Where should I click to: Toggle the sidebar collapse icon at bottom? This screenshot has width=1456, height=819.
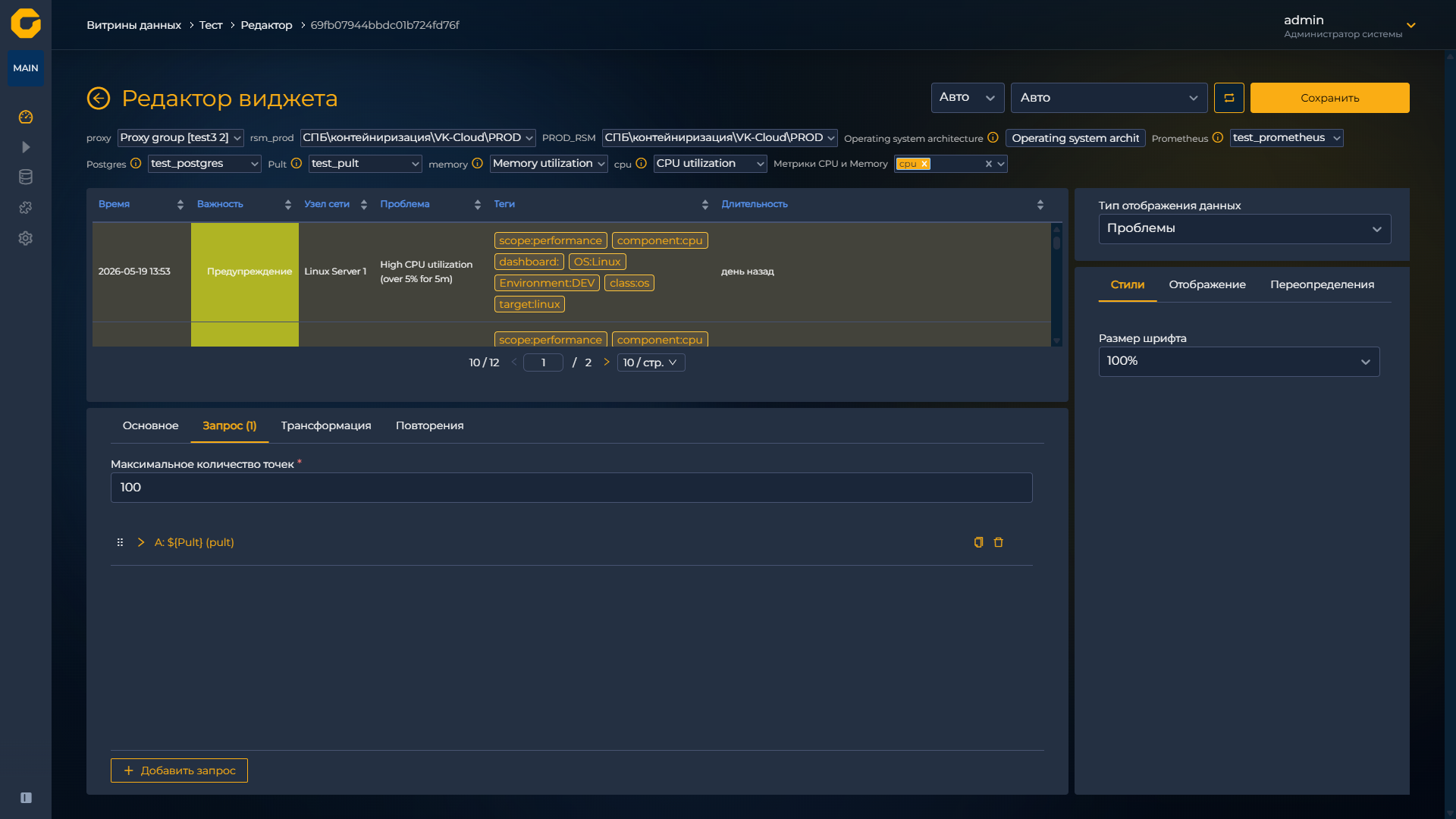(x=26, y=798)
